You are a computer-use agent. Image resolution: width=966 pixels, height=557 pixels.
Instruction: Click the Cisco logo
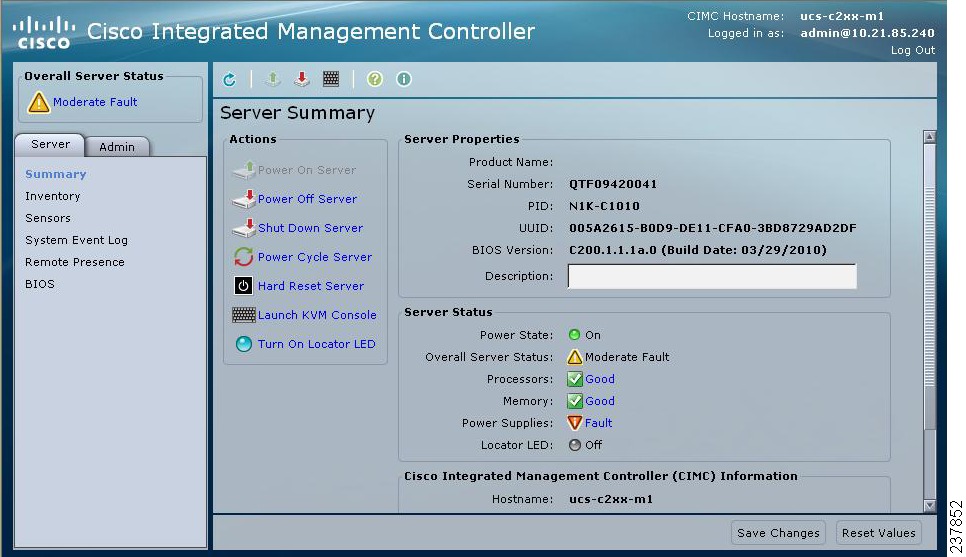tap(44, 33)
